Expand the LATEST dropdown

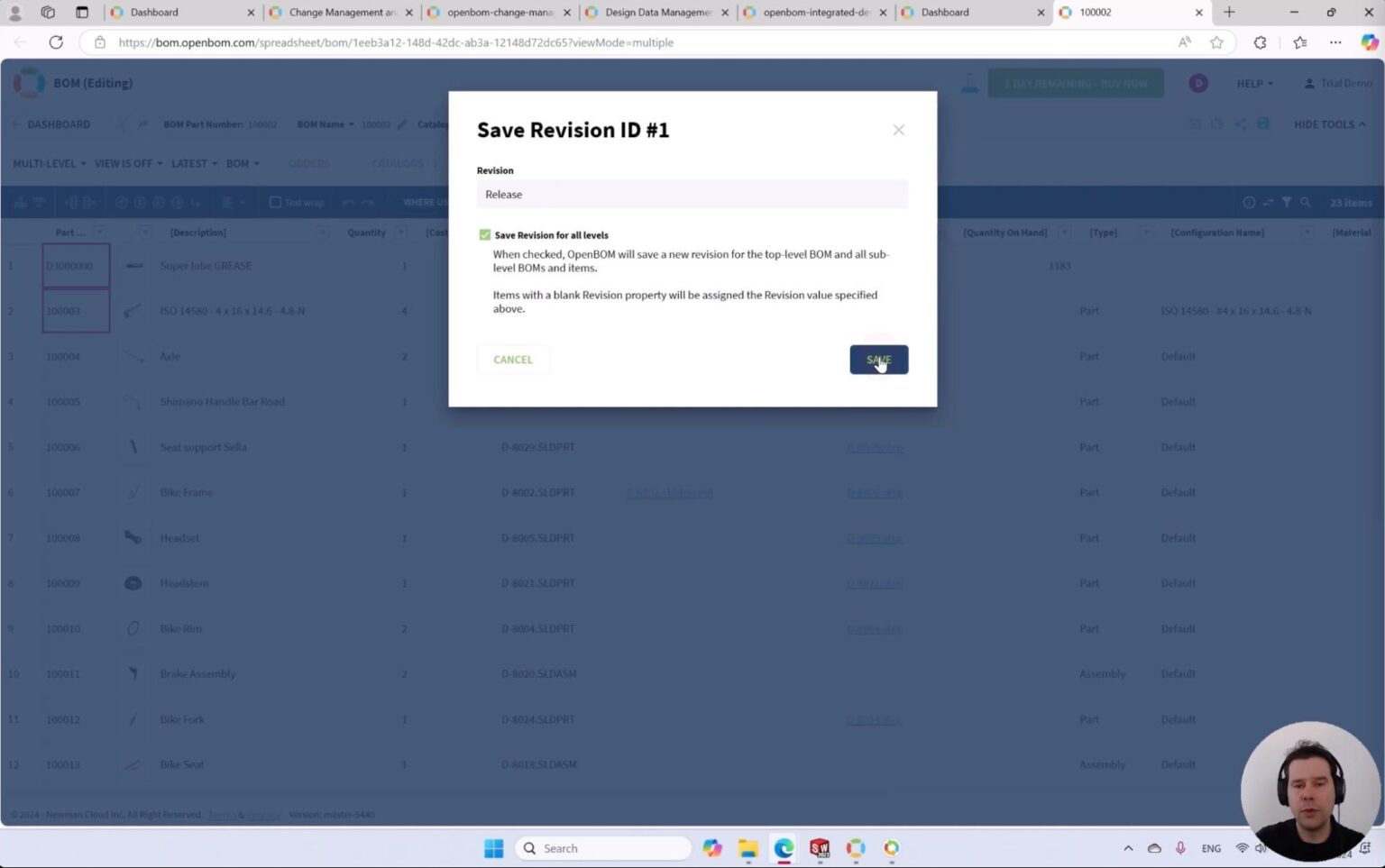192,163
